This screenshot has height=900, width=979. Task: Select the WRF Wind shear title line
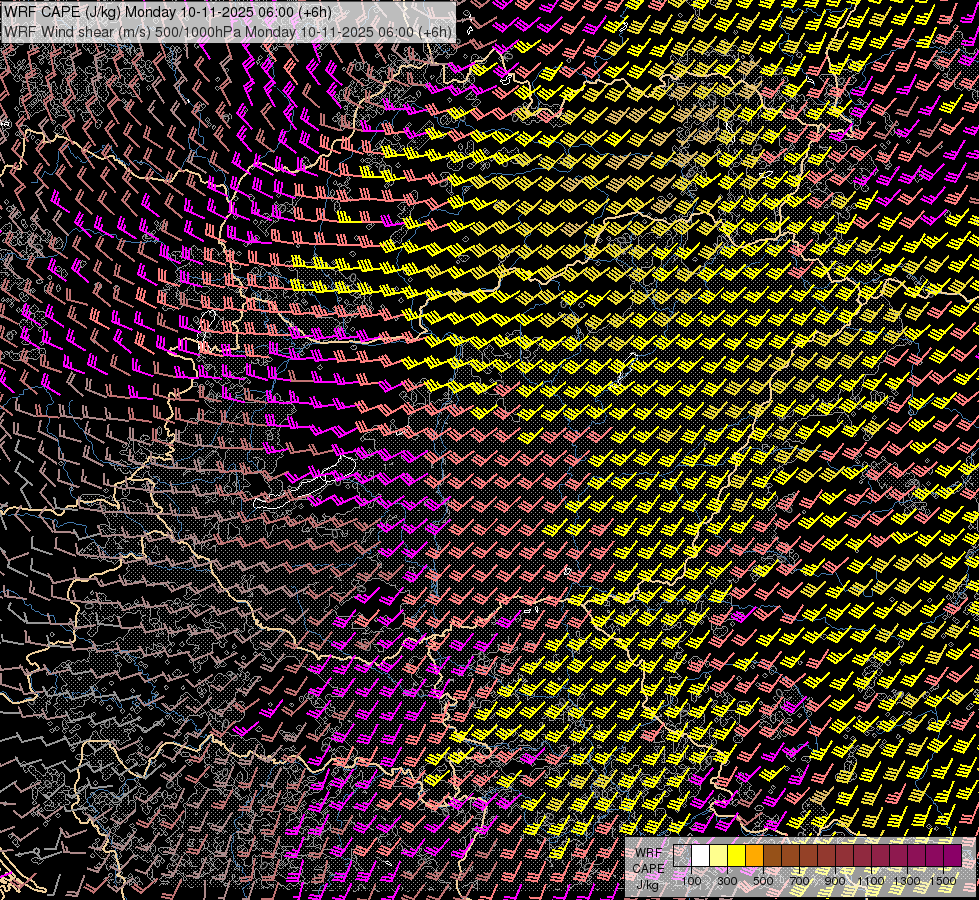pyautogui.click(x=228, y=31)
